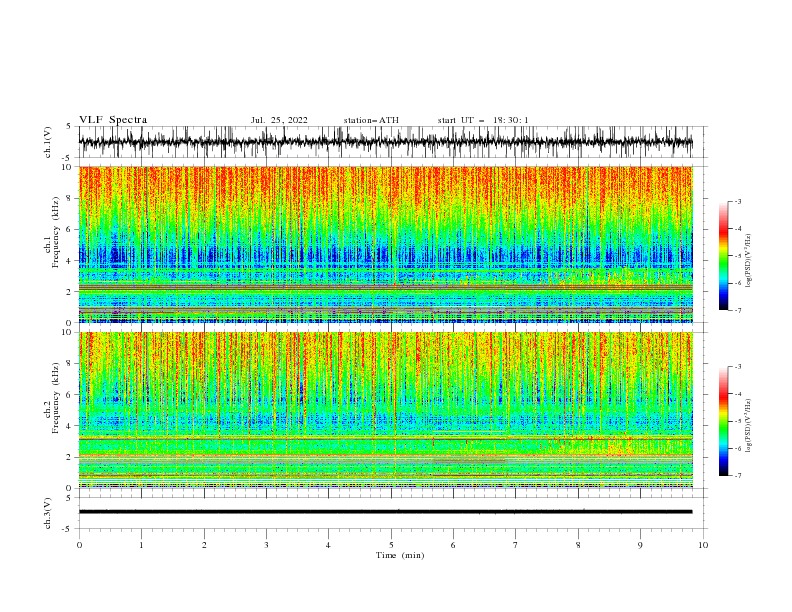Click the ch.3 flat voltage trace
This screenshot has height=612, width=792.
pos(385,512)
